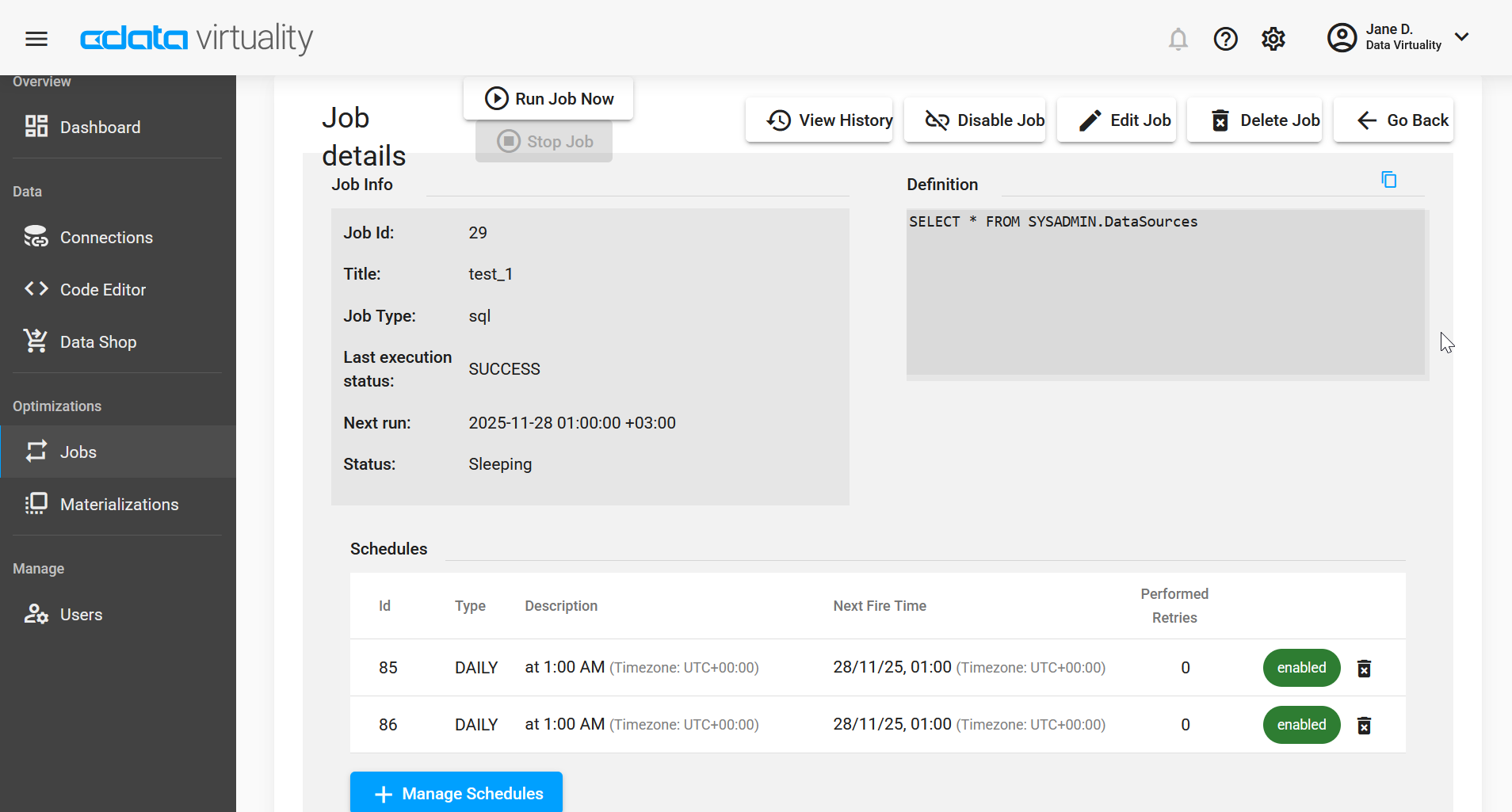This screenshot has height=812, width=1512.
Task: Click the Jane D. profile avatar
Action: click(1341, 37)
